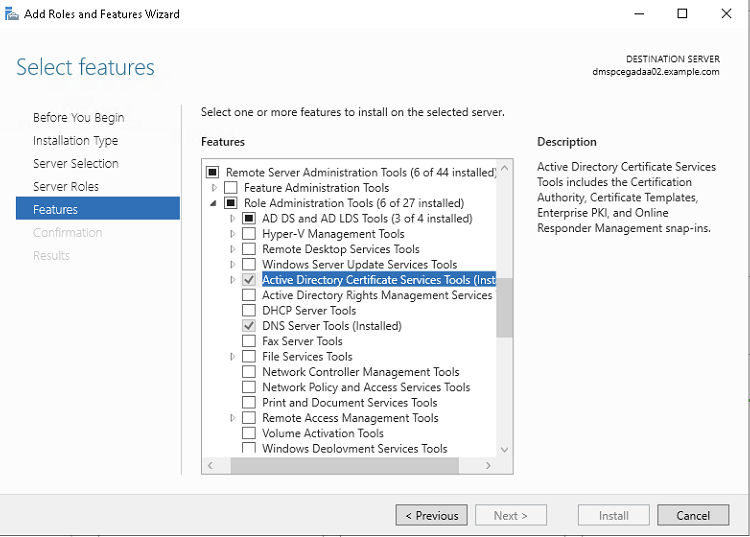Expand Remote Access Management Tools node
750x537 pixels.
(233, 418)
